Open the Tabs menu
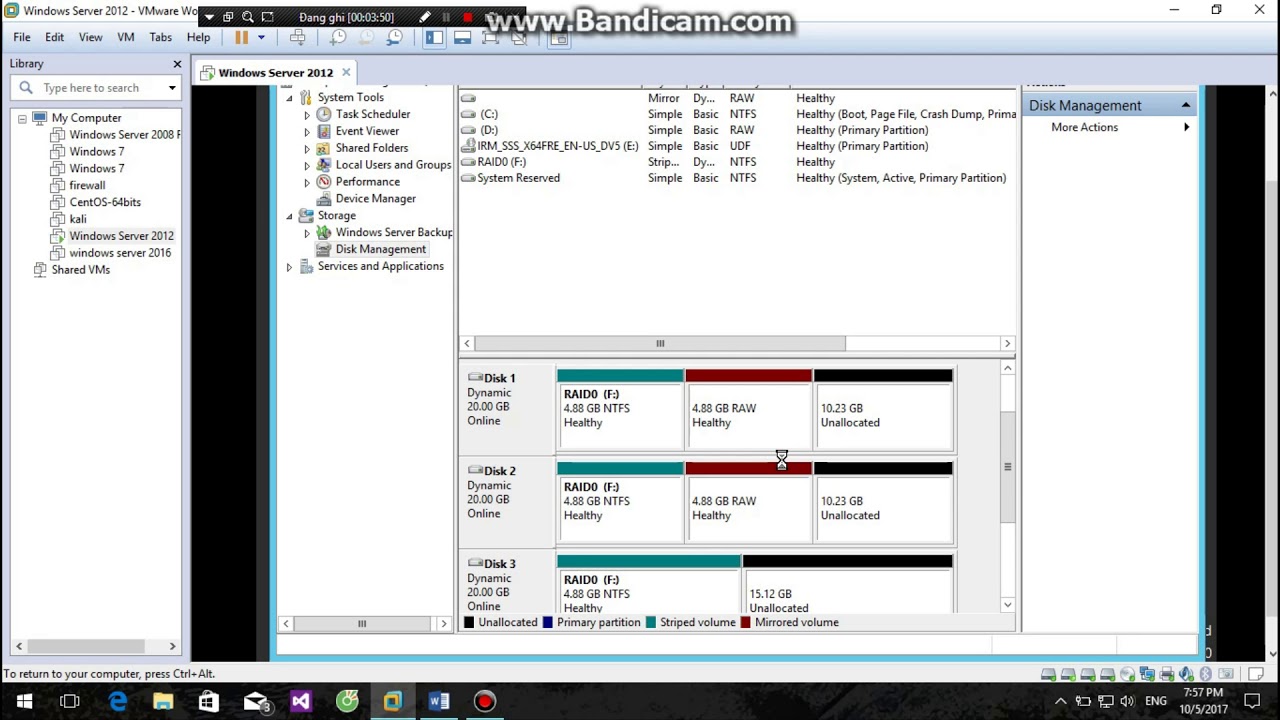1280x720 pixels. pyautogui.click(x=160, y=37)
